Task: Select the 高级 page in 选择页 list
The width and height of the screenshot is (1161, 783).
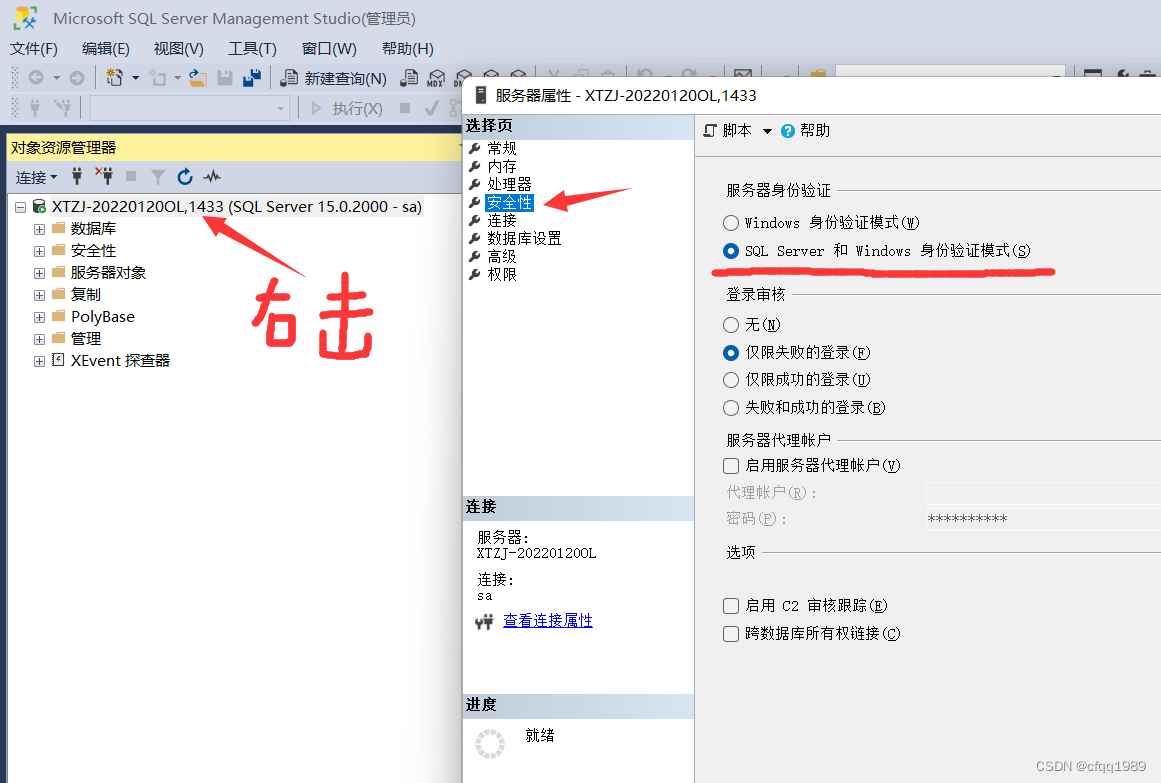Action: (502, 256)
